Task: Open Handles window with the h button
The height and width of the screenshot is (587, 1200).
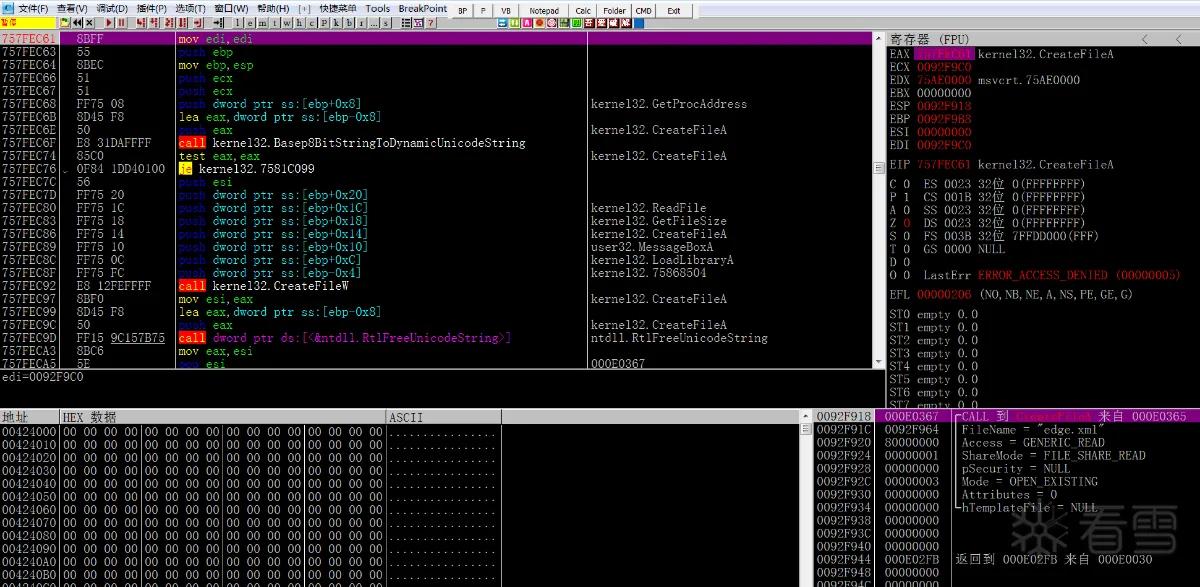Action: click(298, 22)
